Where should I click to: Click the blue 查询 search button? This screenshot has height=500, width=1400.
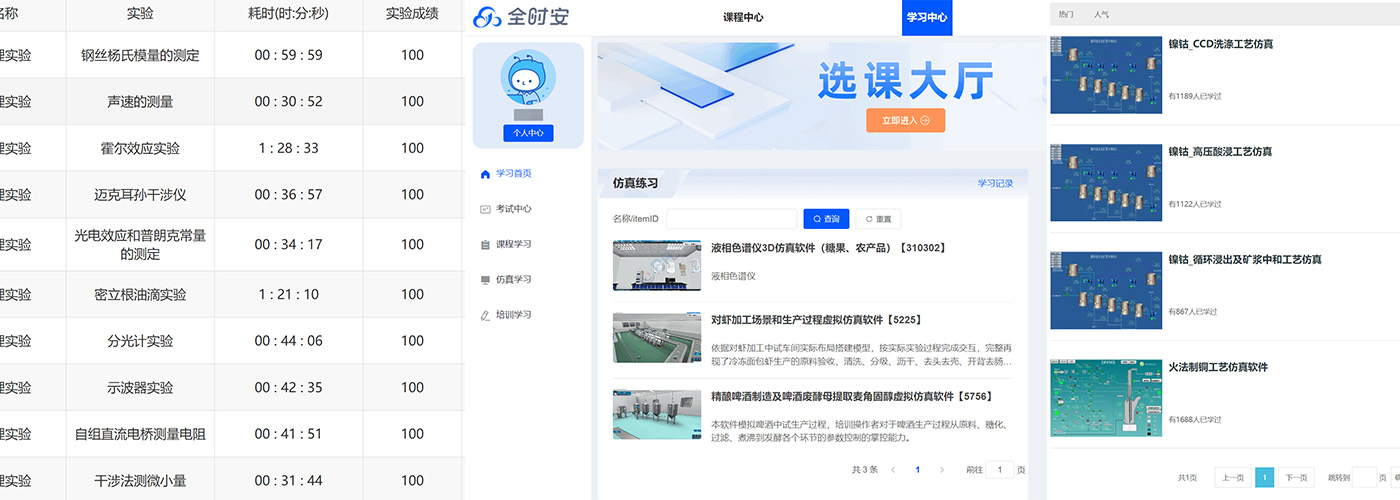[x=826, y=219]
